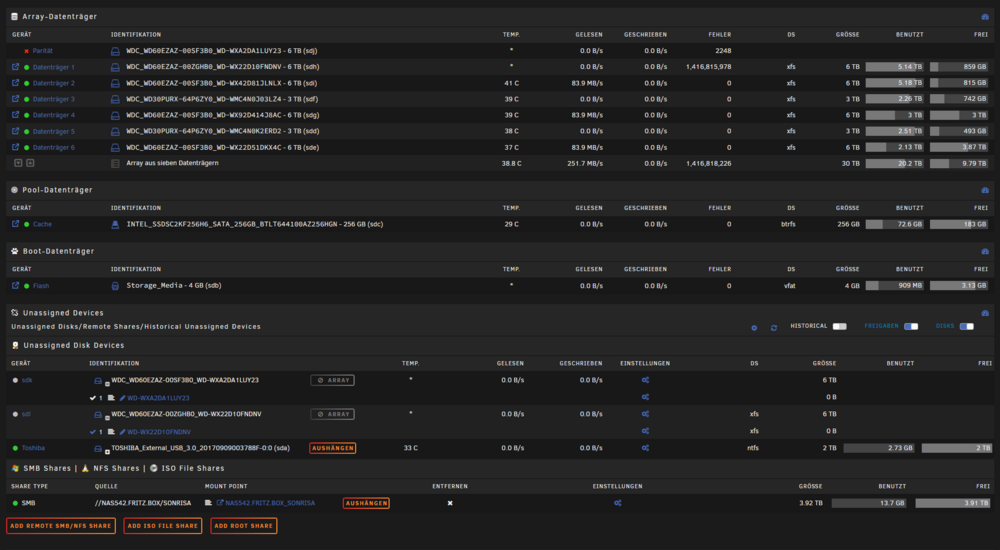The width and height of the screenshot is (1000, 550).
Task: Click the disk icon beside the Datenträger 2 identification
Action: 115,83
